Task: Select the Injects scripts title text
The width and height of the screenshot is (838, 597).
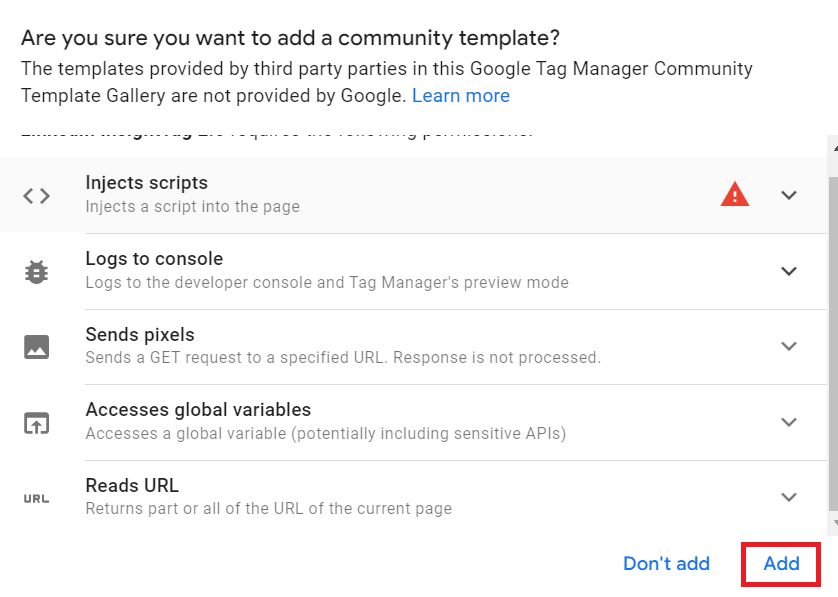Action: pos(146,183)
